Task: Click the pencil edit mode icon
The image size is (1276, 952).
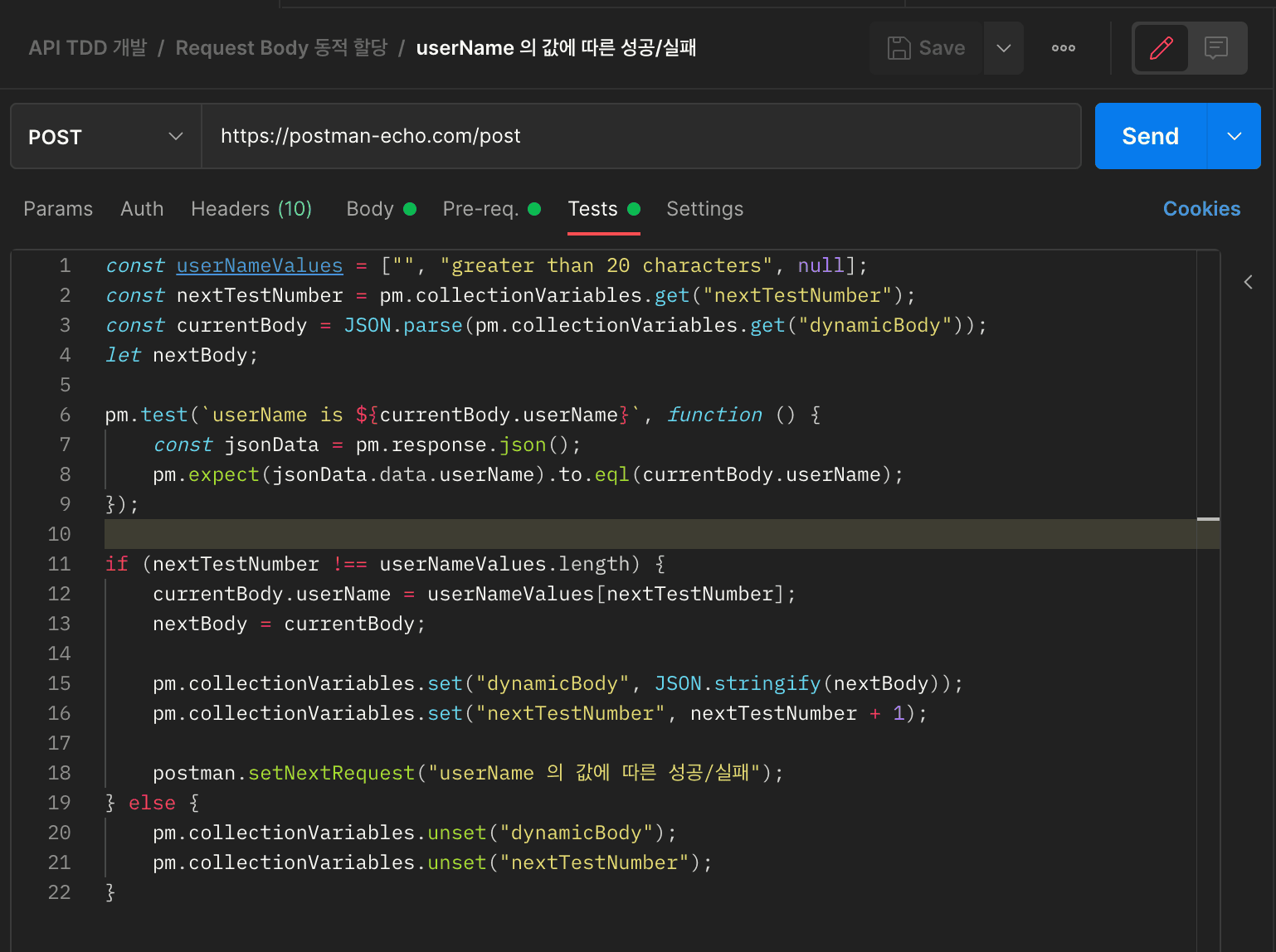Action: click(1161, 48)
